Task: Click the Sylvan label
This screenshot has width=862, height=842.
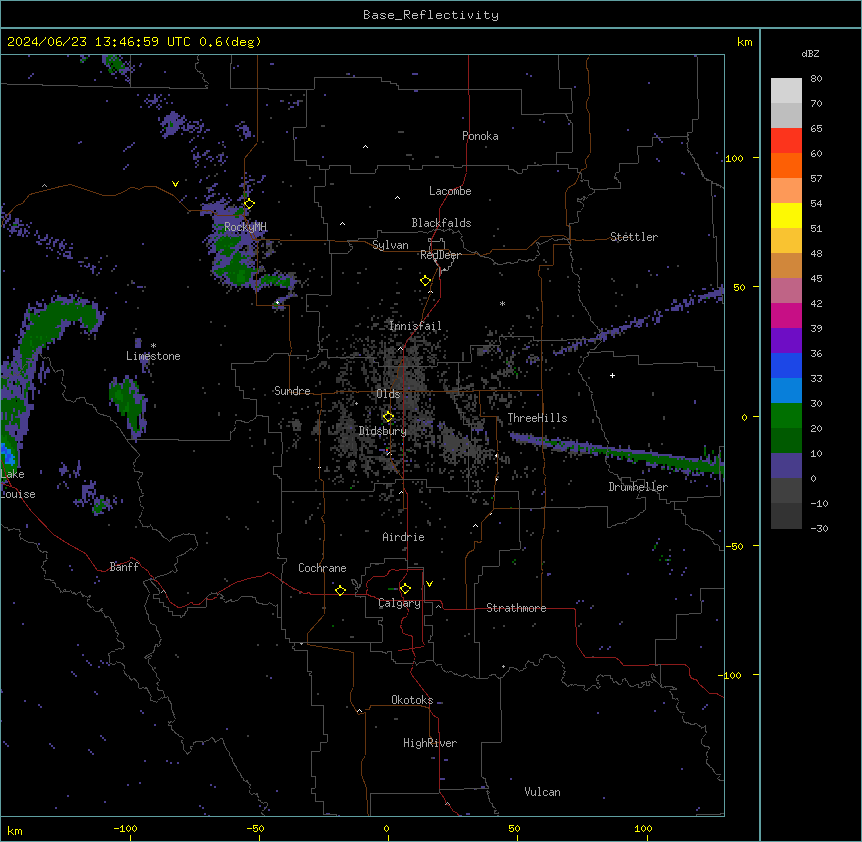Action: click(390, 245)
